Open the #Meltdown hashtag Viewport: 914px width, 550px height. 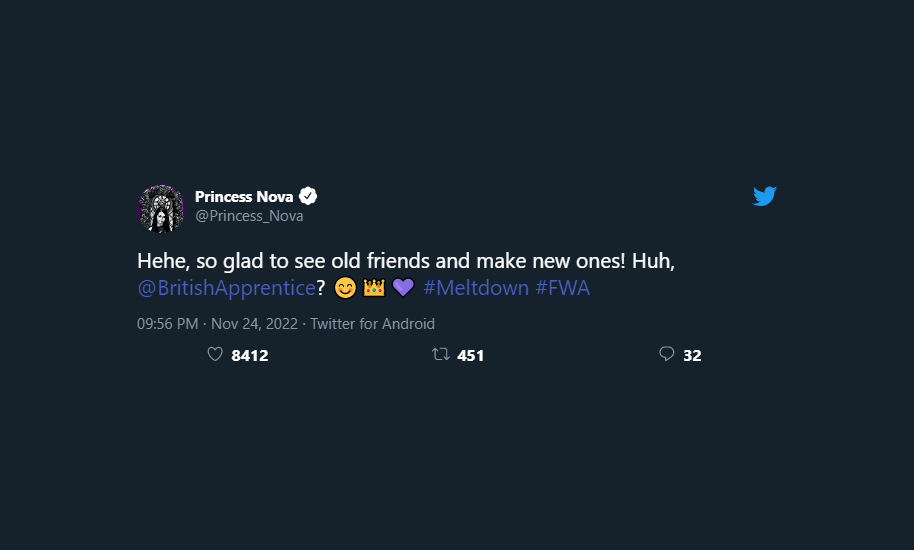coord(476,289)
